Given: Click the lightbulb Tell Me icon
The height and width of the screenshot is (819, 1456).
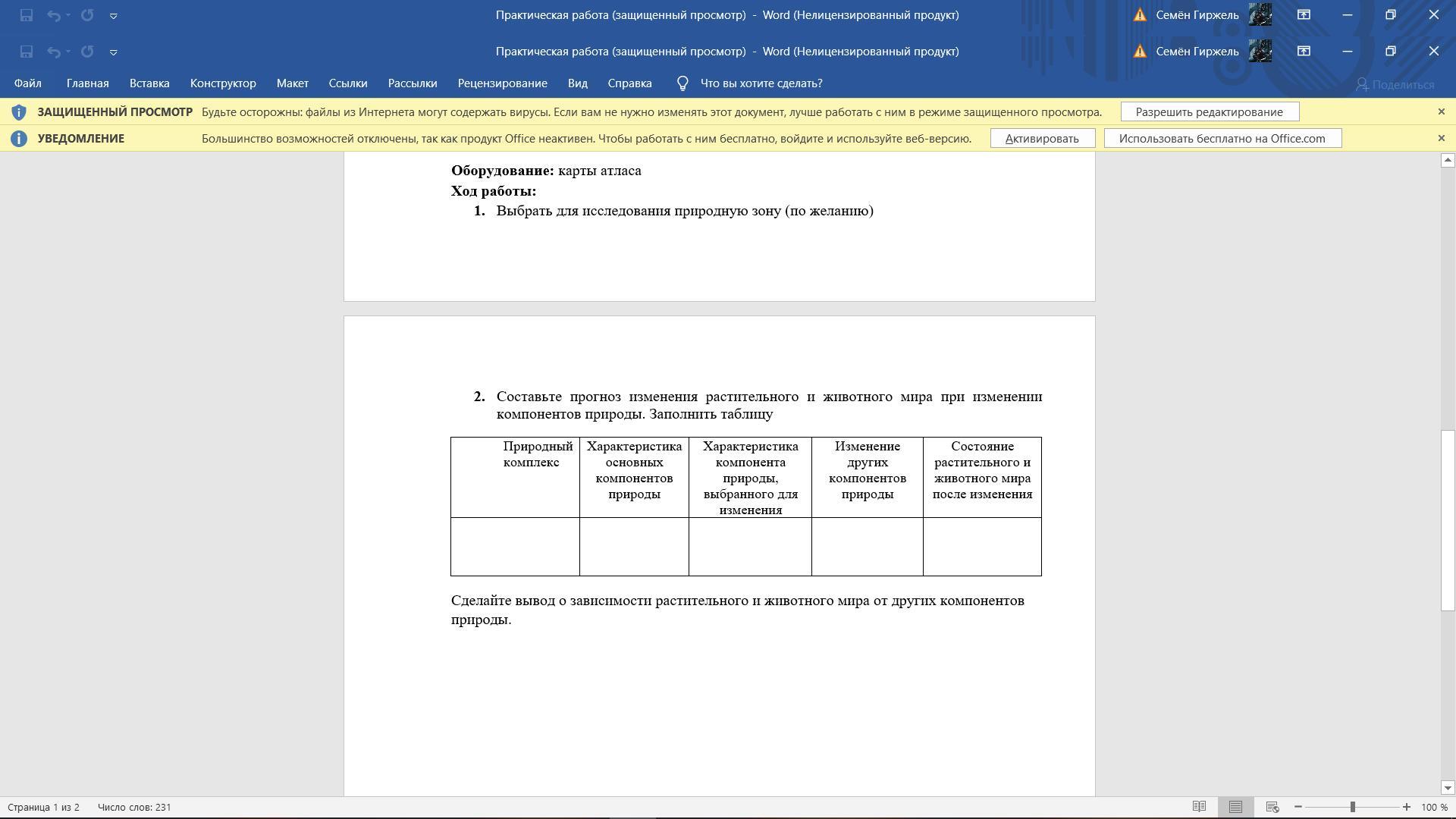Looking at the screenshot, I should [x=682, y=83].
